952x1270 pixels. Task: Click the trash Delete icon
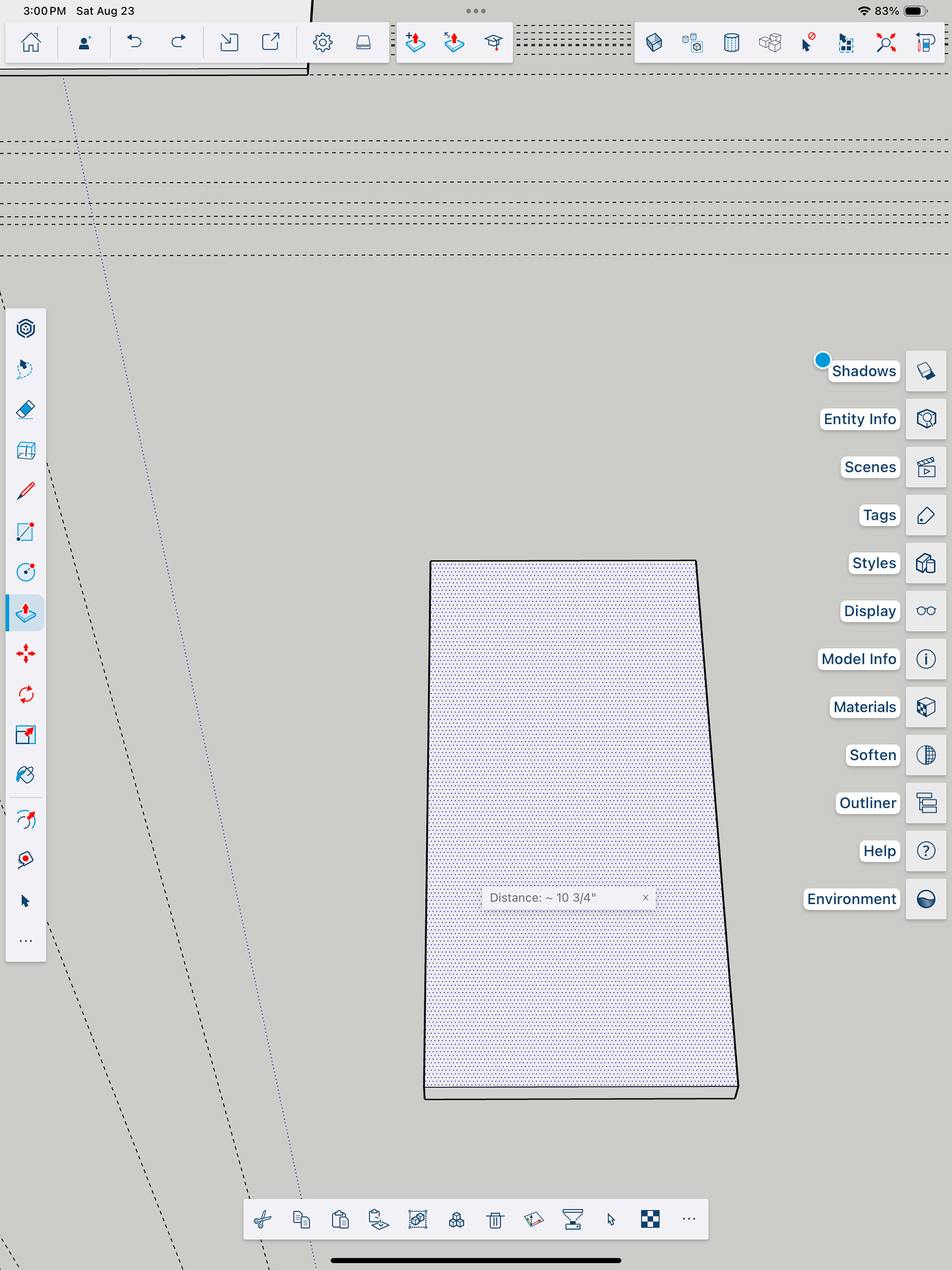[x=495, y=1219]
